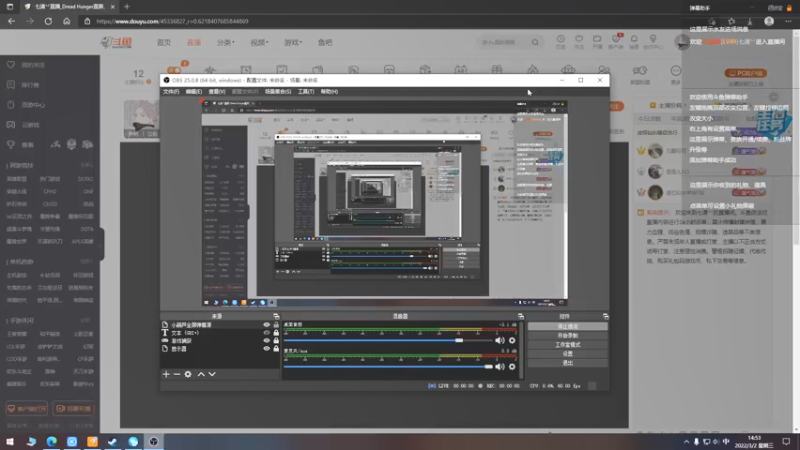Open the 分类 dropdown in Douyu navigation
The width and height of the screenshot is (800, 450).
tap(226, 42)
